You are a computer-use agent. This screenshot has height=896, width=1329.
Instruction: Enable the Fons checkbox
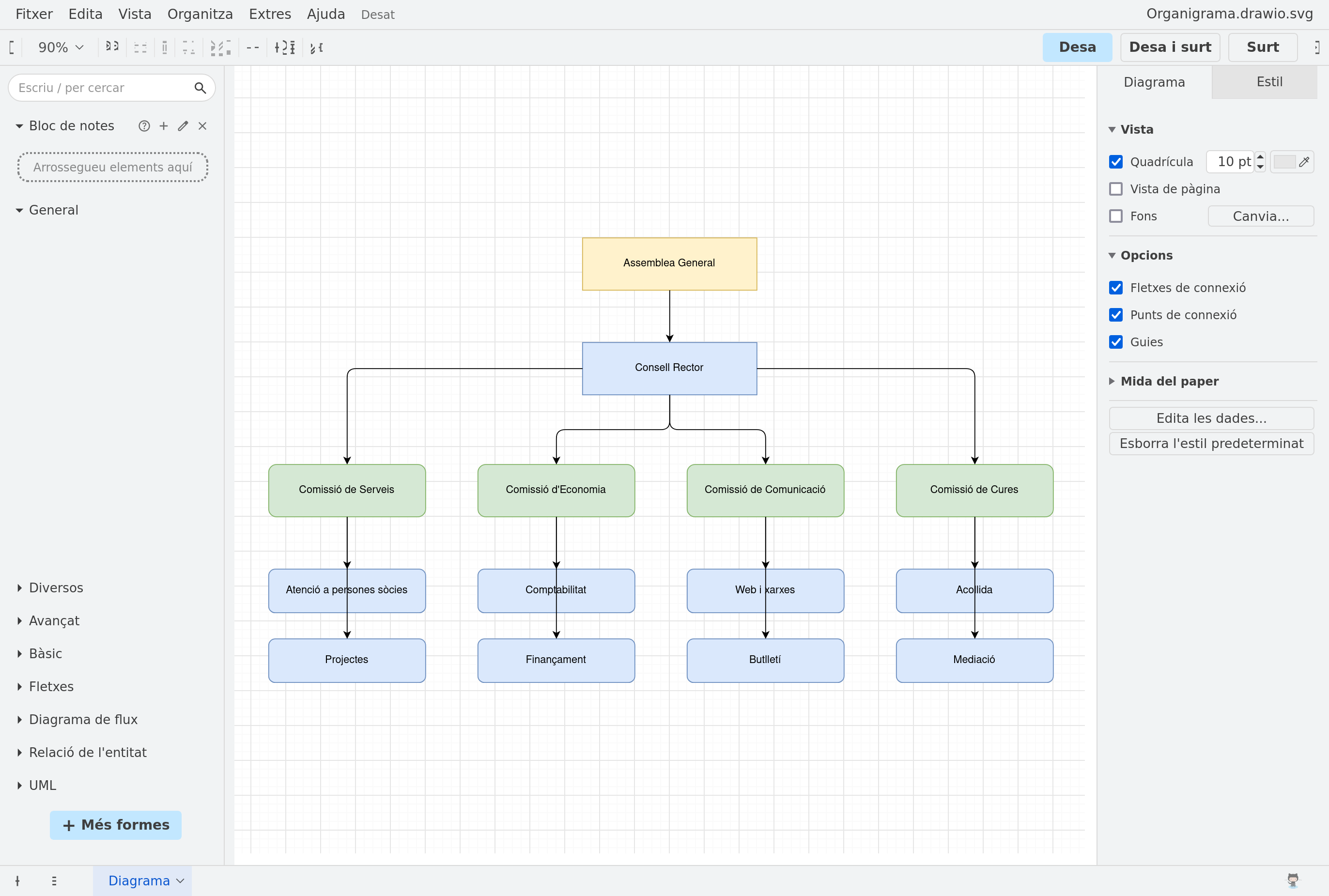[1115, 216]
